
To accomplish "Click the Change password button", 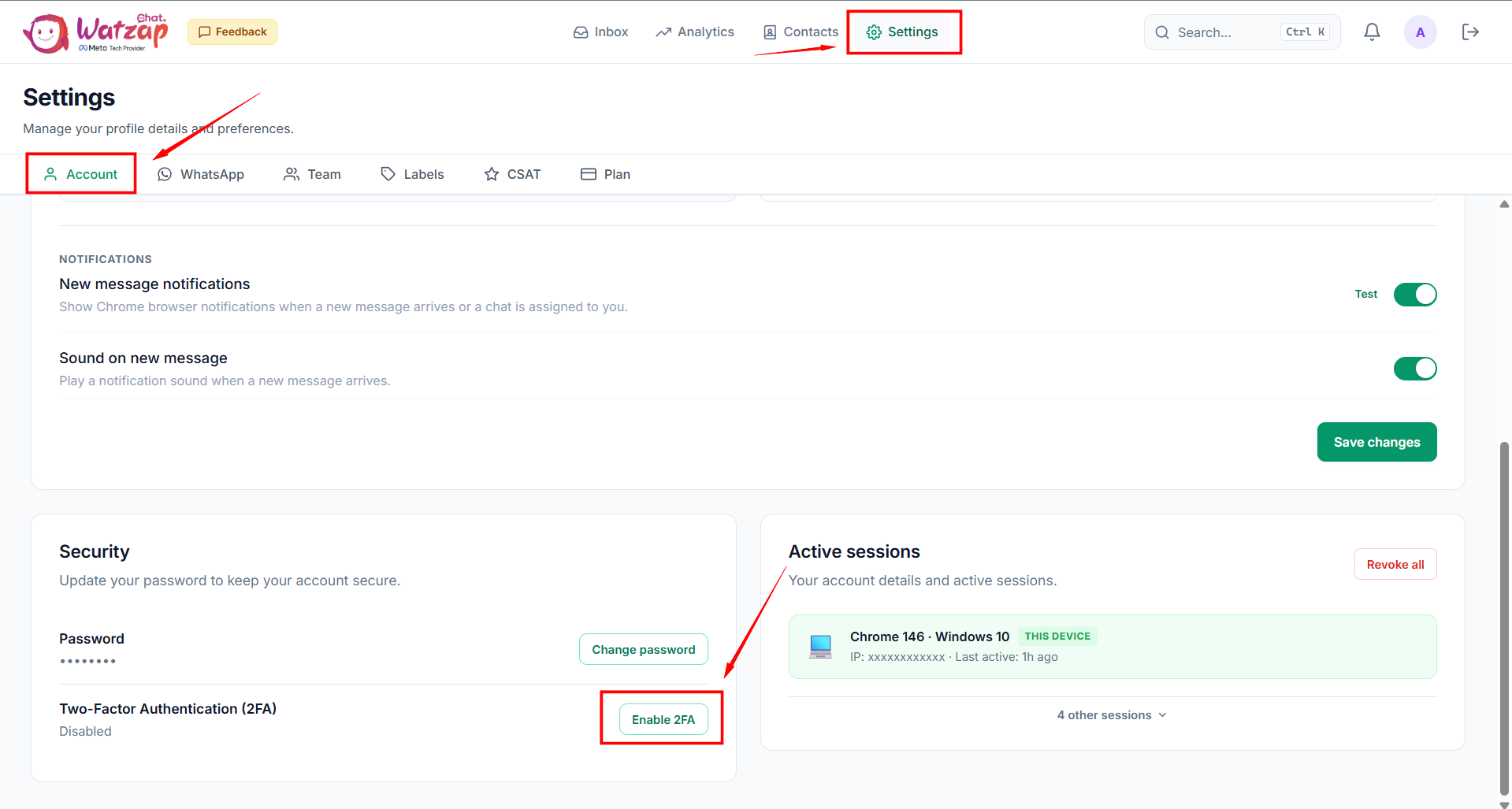I will 643,649.
